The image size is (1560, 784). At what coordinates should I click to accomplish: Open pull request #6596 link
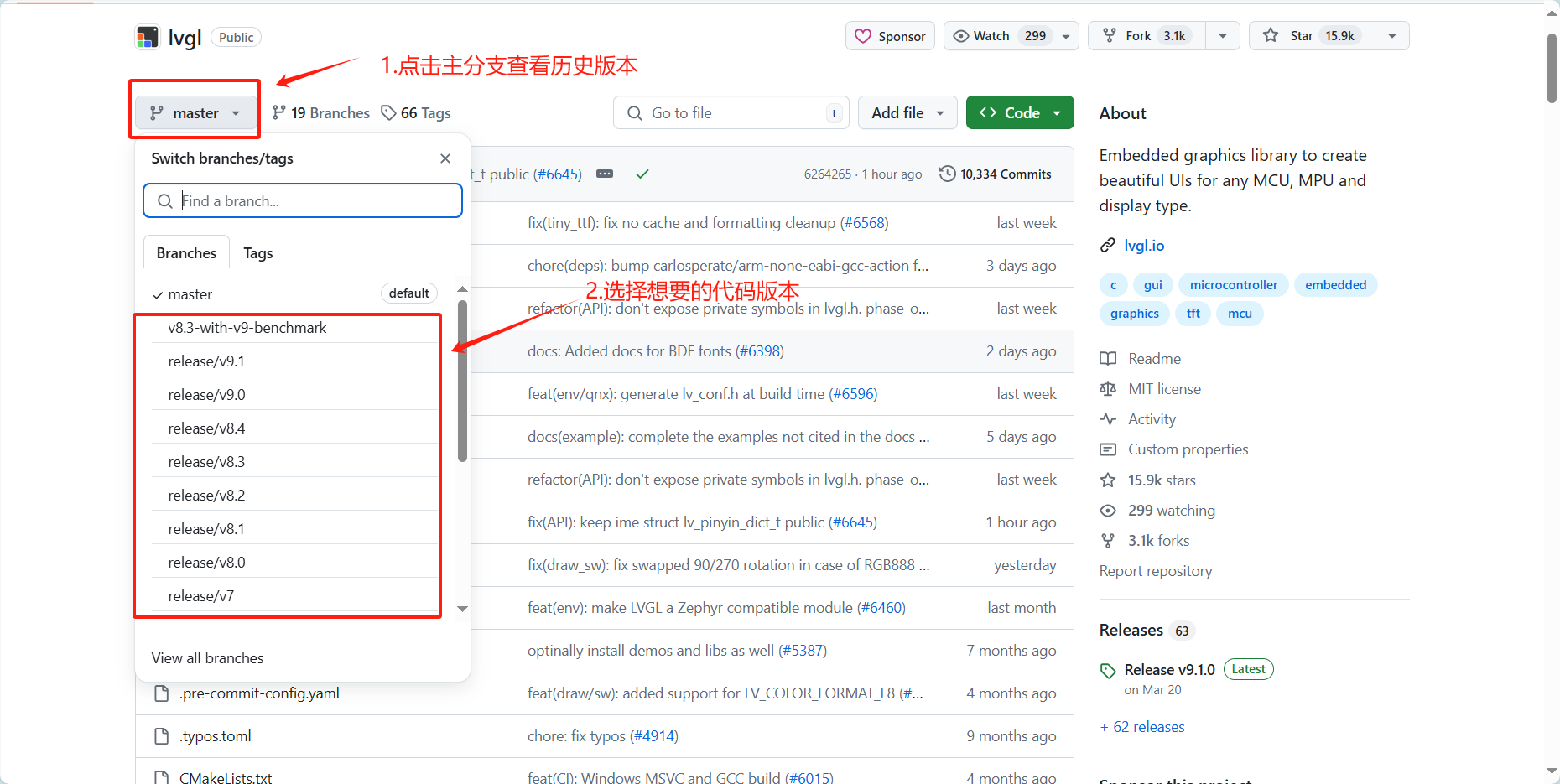coord(853,394)
